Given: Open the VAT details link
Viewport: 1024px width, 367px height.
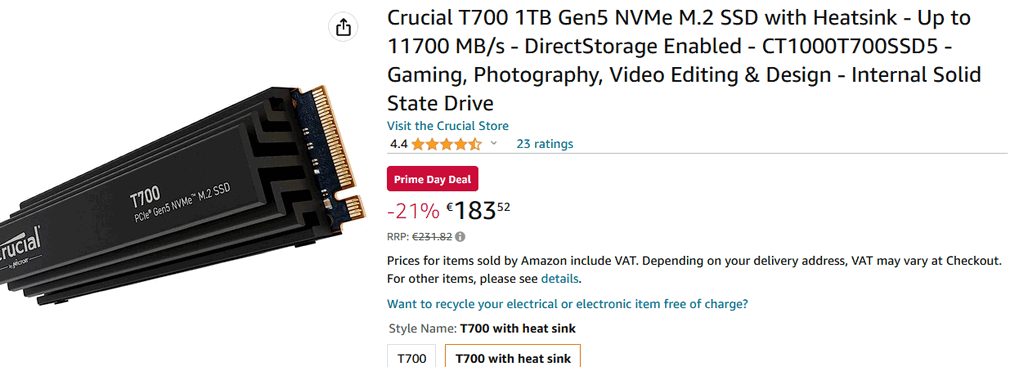Looking at the screenshot, I should [560, 279].
